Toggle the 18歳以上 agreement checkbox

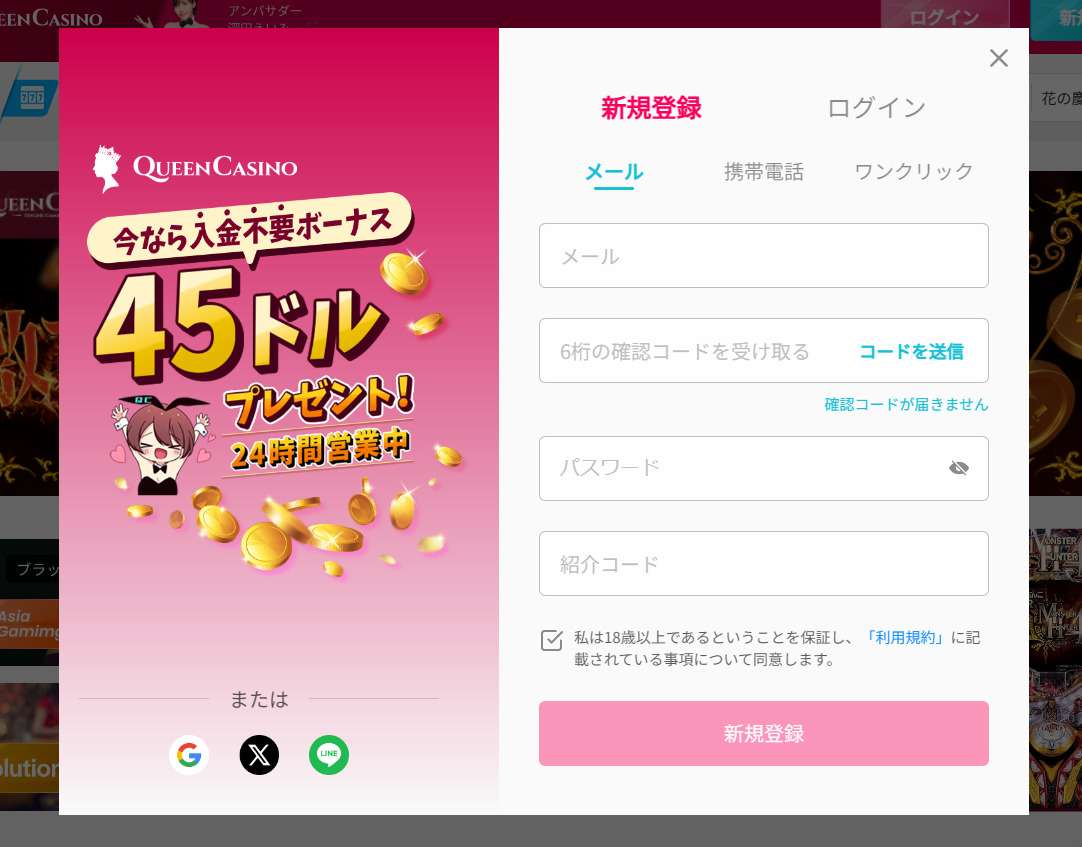click(x=551, y=640)
